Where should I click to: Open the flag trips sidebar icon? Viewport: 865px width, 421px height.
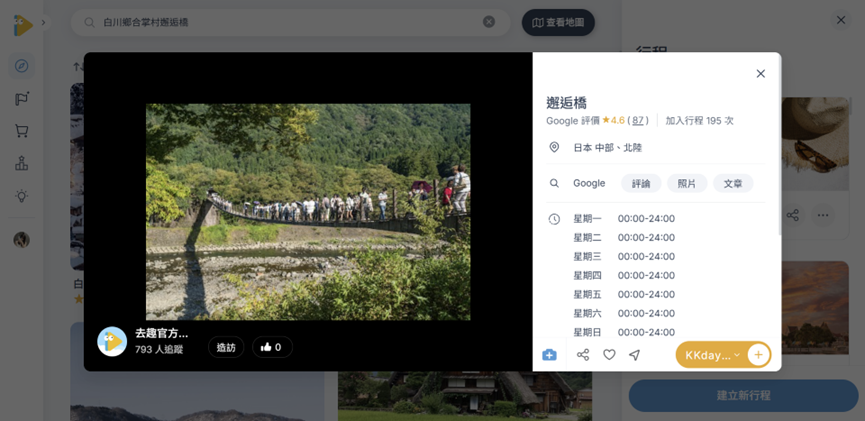click(22, 99)
